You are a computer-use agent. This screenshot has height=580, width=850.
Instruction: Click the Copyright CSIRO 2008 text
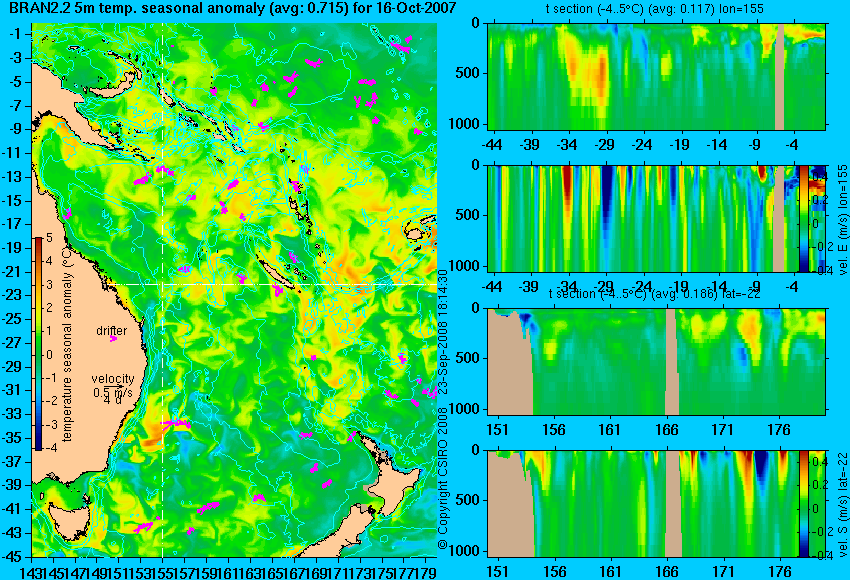click(x=443, y=473)
